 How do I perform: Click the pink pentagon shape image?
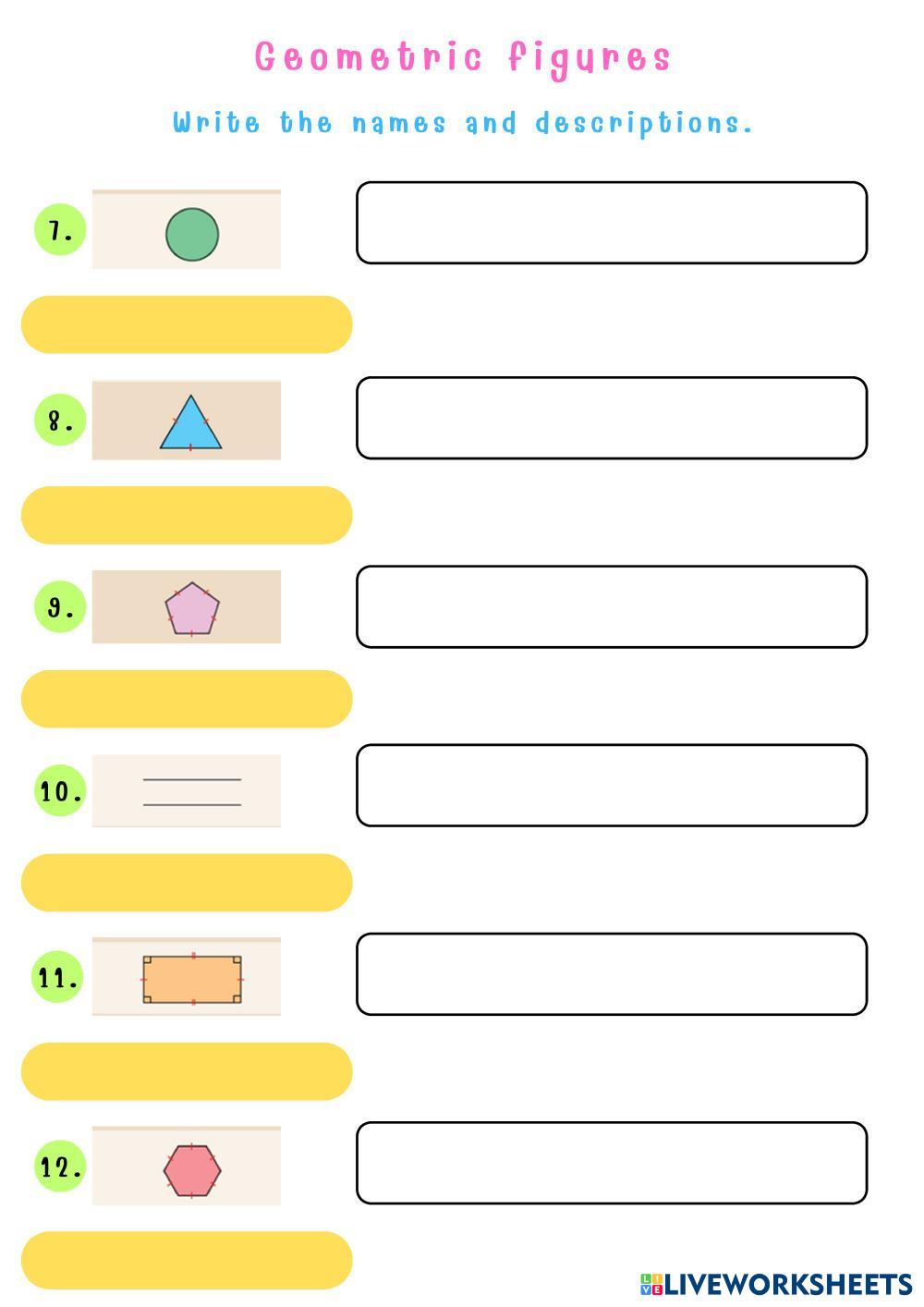point(192,609)
